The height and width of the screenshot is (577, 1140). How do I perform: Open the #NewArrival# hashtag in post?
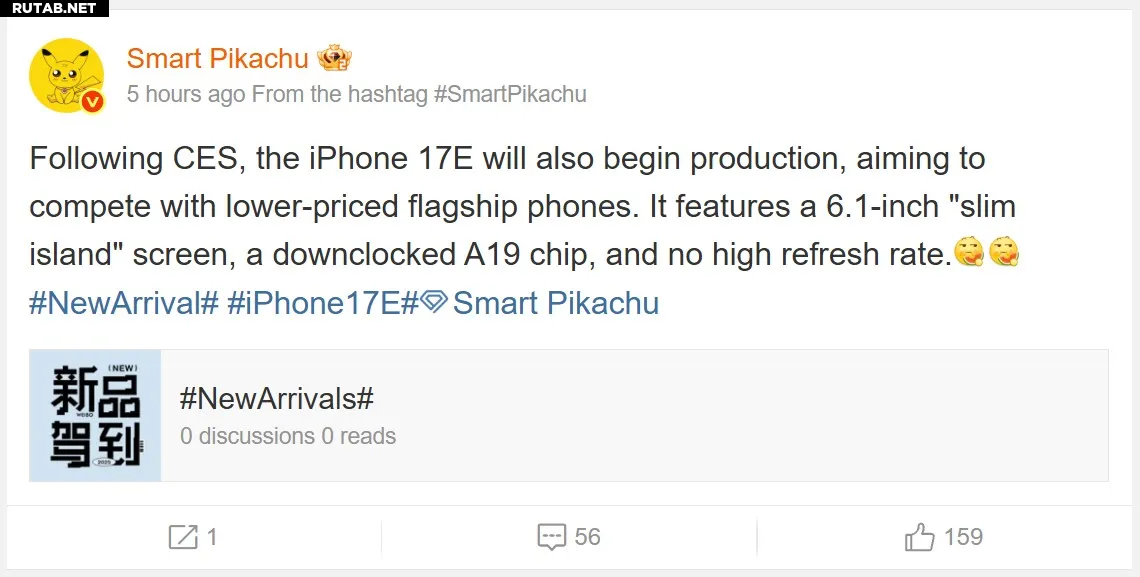(x=123, y=303)
